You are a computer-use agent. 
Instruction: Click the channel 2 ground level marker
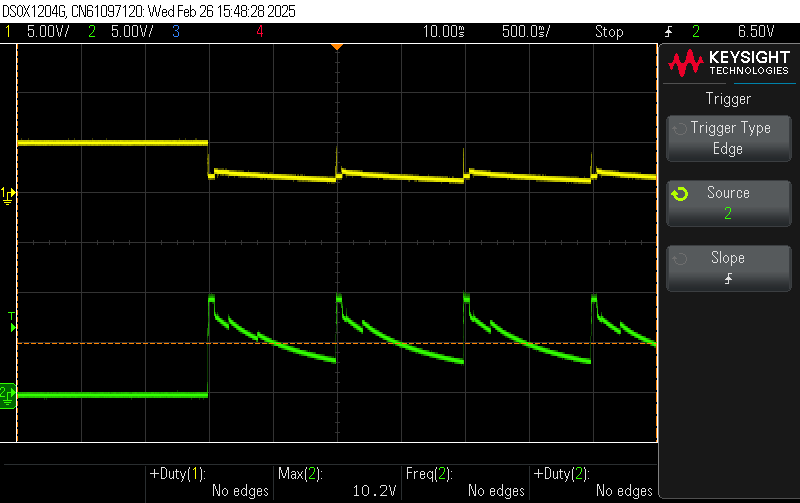click(x=8, y=396)
